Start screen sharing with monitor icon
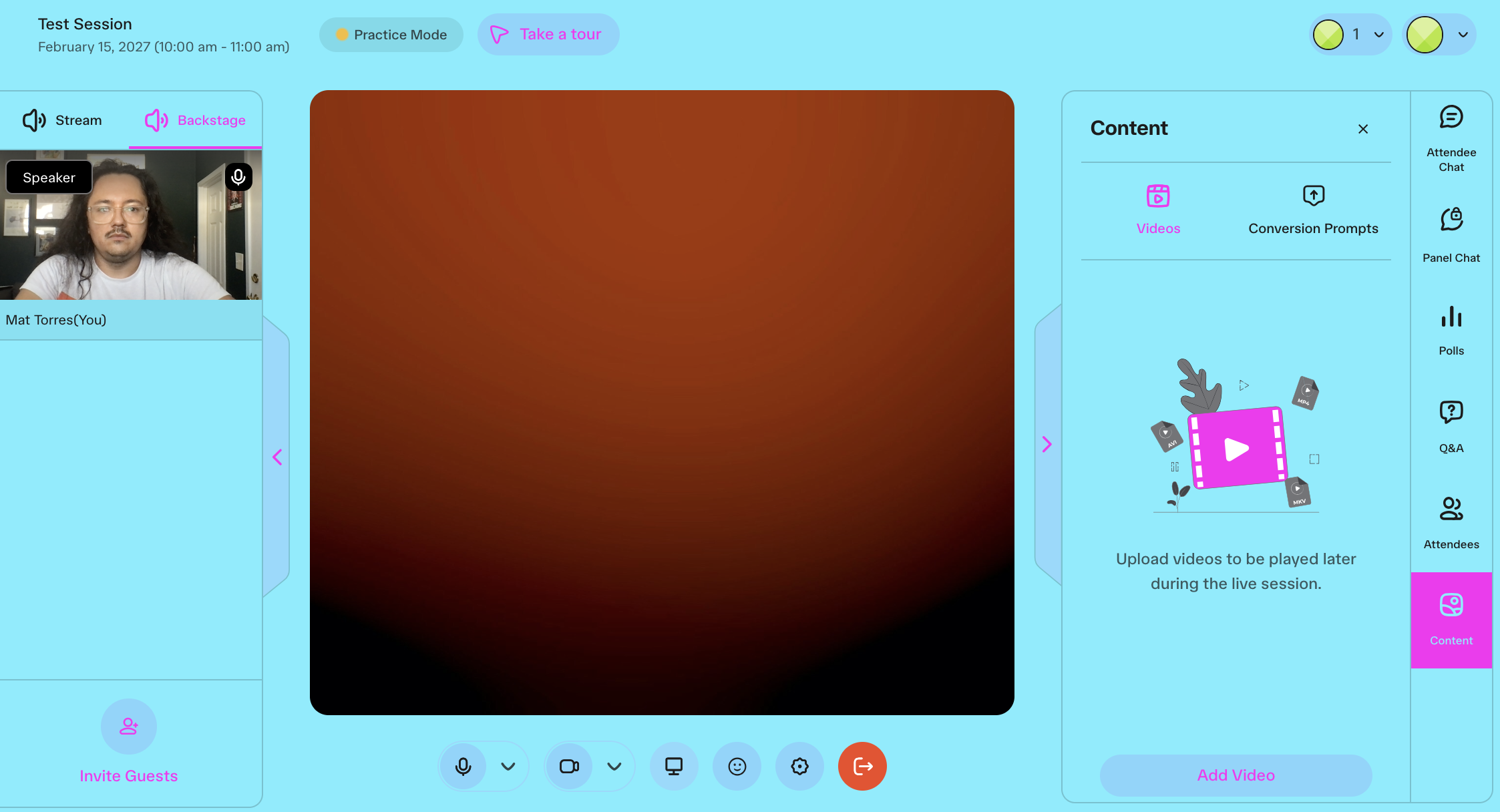This screenshot has width=1500, height=812. pos(674,766)
